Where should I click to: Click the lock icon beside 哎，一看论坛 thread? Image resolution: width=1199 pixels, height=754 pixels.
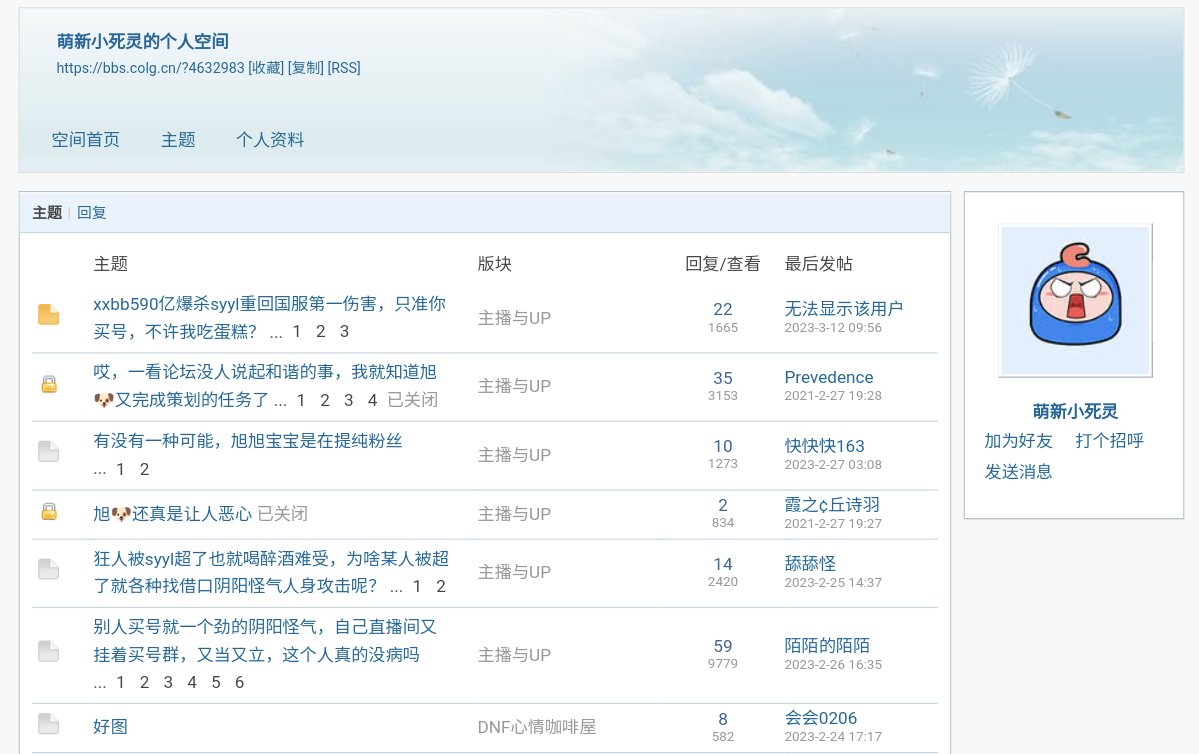[x=49, y=384]
